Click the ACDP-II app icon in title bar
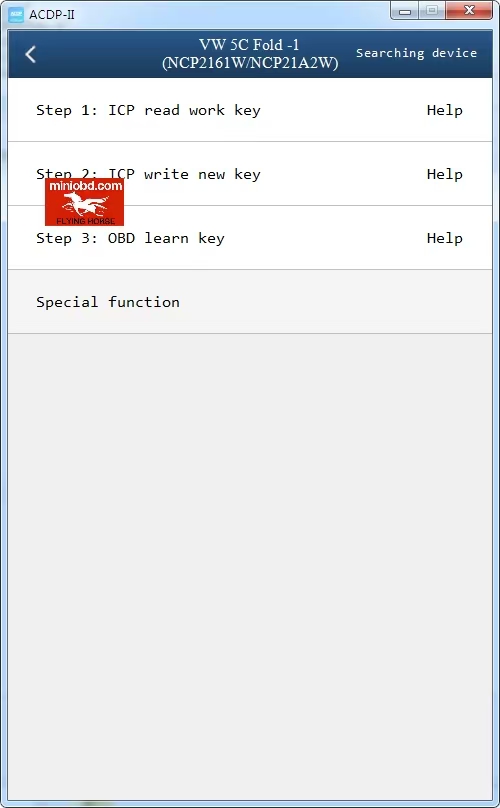The image size is (500, 808). click(16, 14)
